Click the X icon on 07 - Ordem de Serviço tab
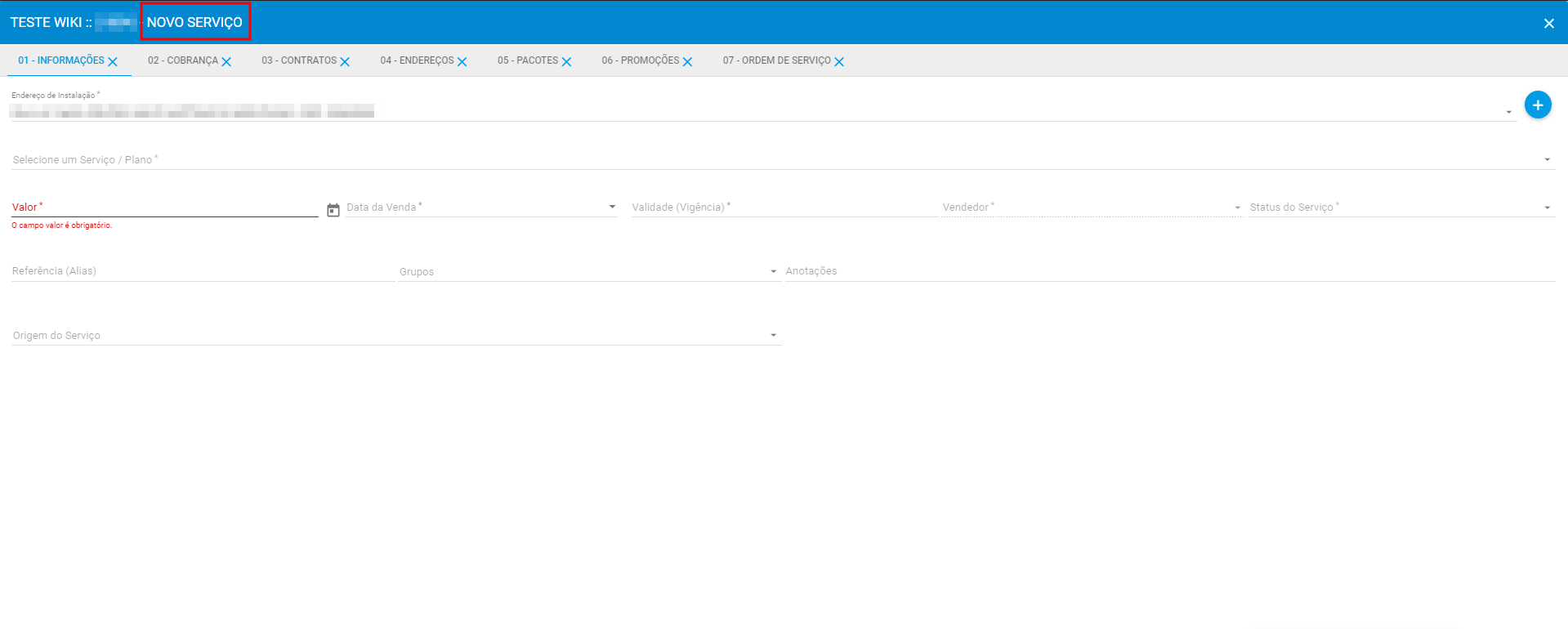The image size is (1568, 629). tap(839, 62)
